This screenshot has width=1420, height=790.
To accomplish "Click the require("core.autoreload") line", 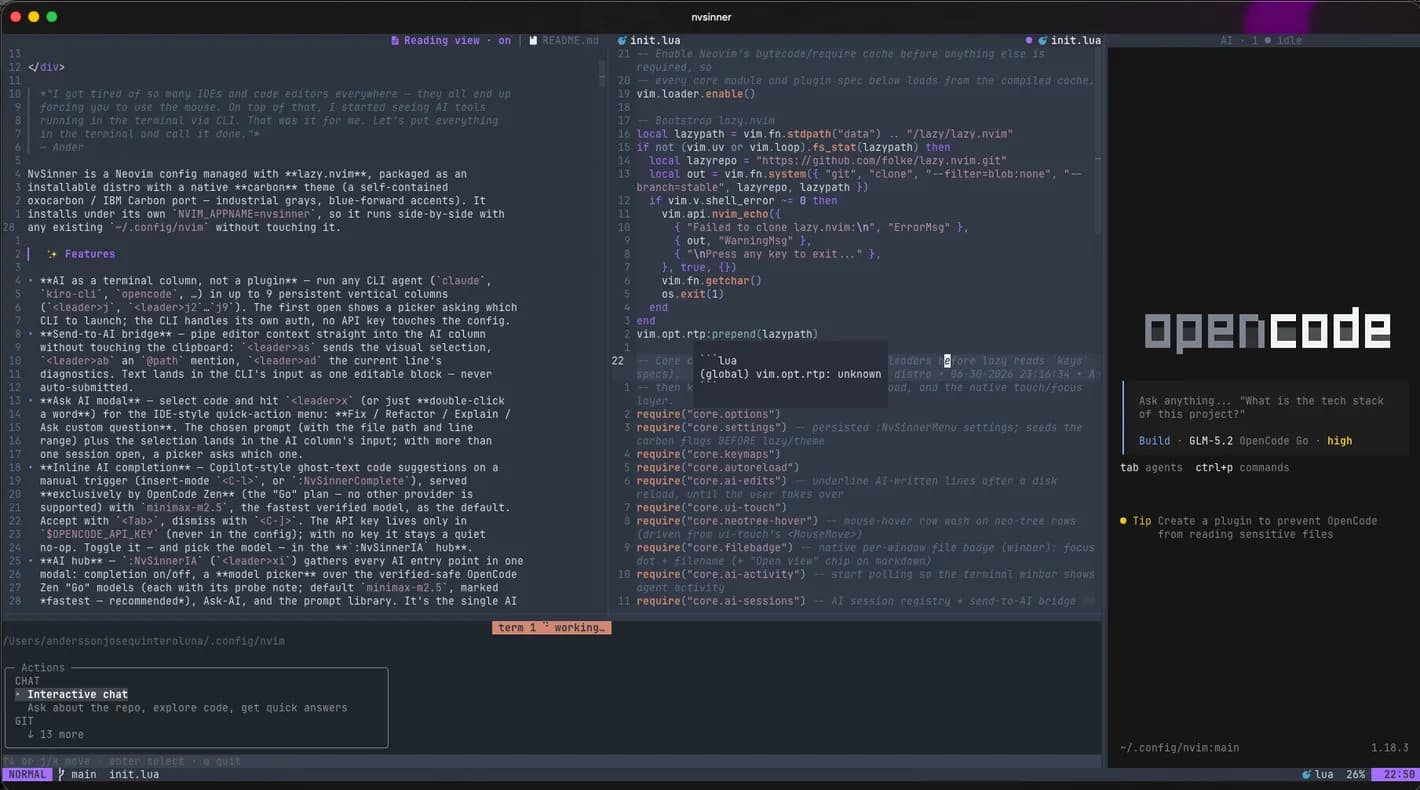I will point(718,468).
